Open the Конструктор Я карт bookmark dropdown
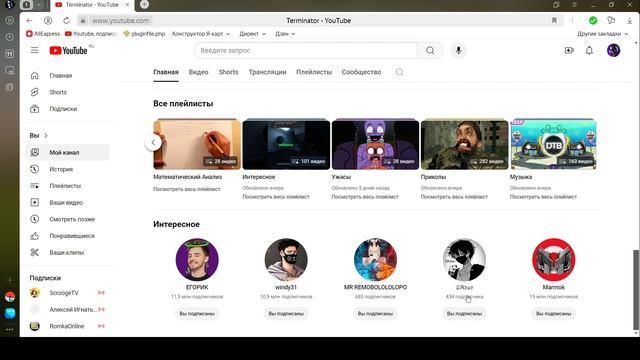 coord(201,34)
